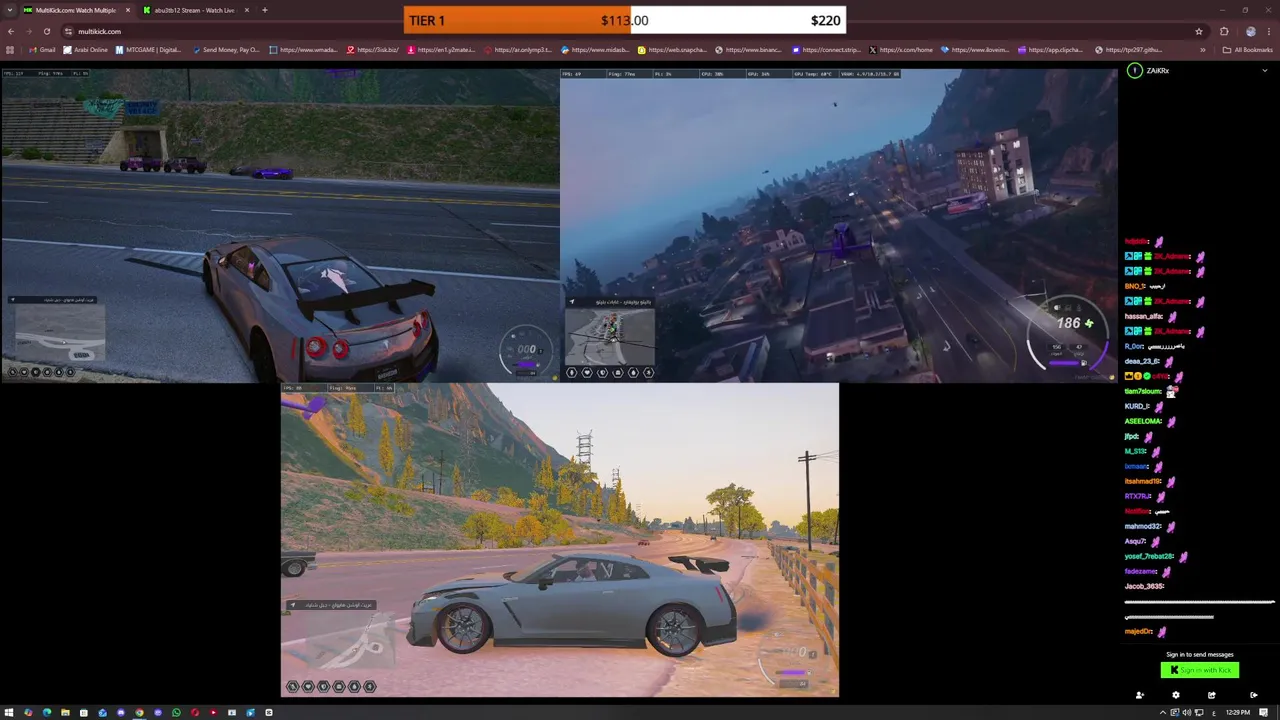1280x720 pixels.
Task: Click the speedometer showing 186 in top-right stream
Action: 1070,337
